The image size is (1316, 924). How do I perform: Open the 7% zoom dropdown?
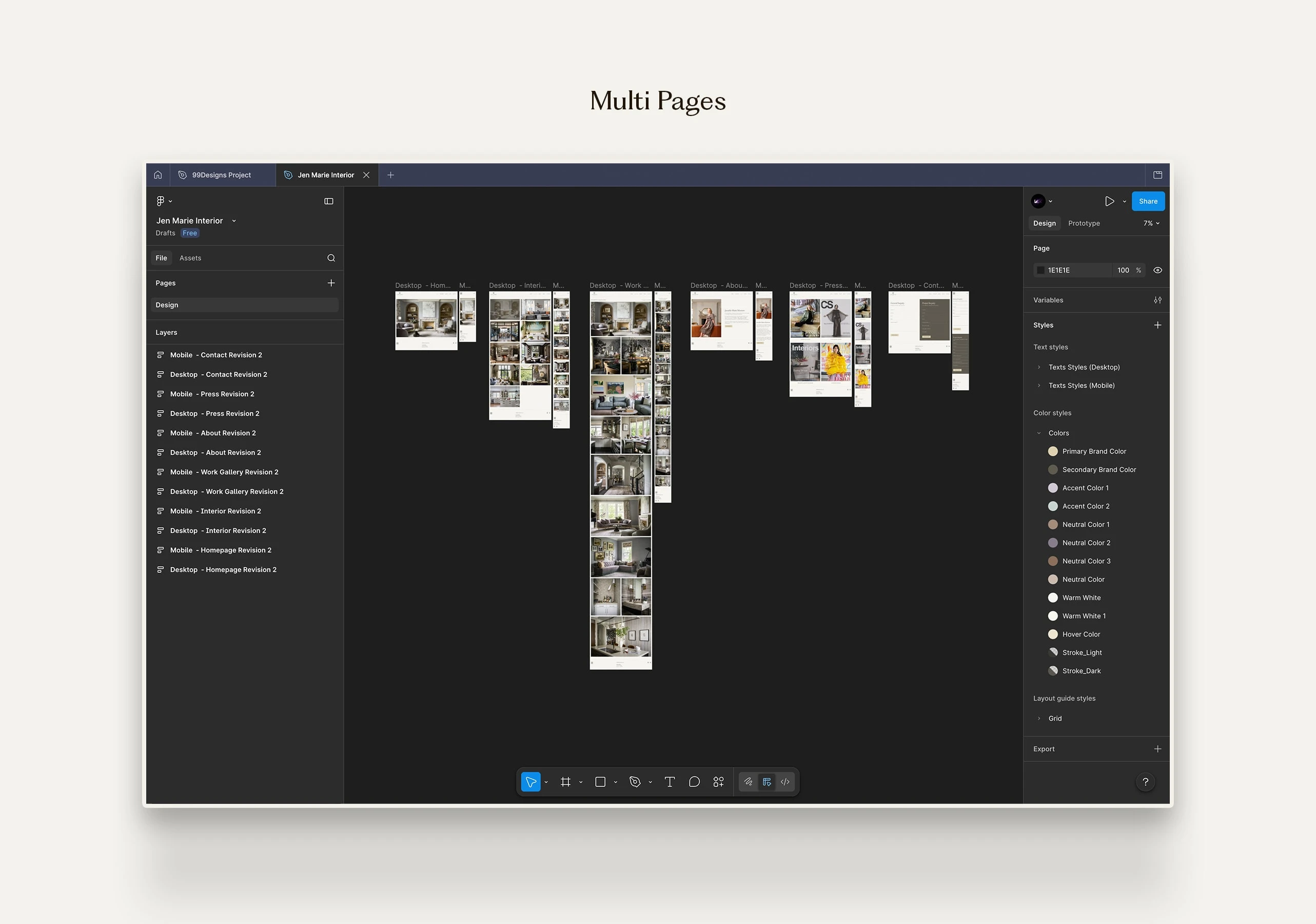click(1151, 223)
